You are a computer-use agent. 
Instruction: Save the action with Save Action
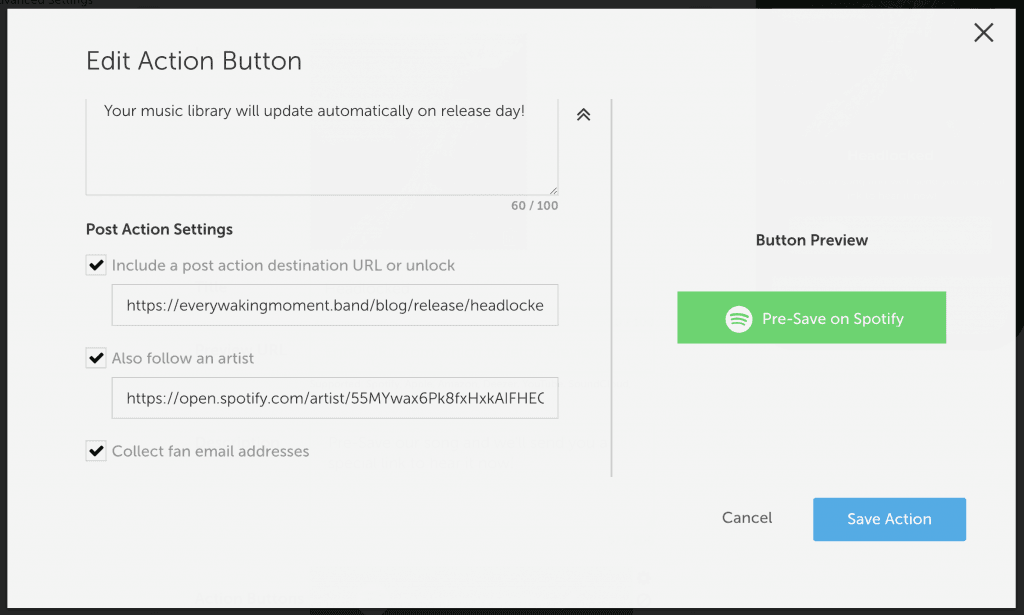889,519
